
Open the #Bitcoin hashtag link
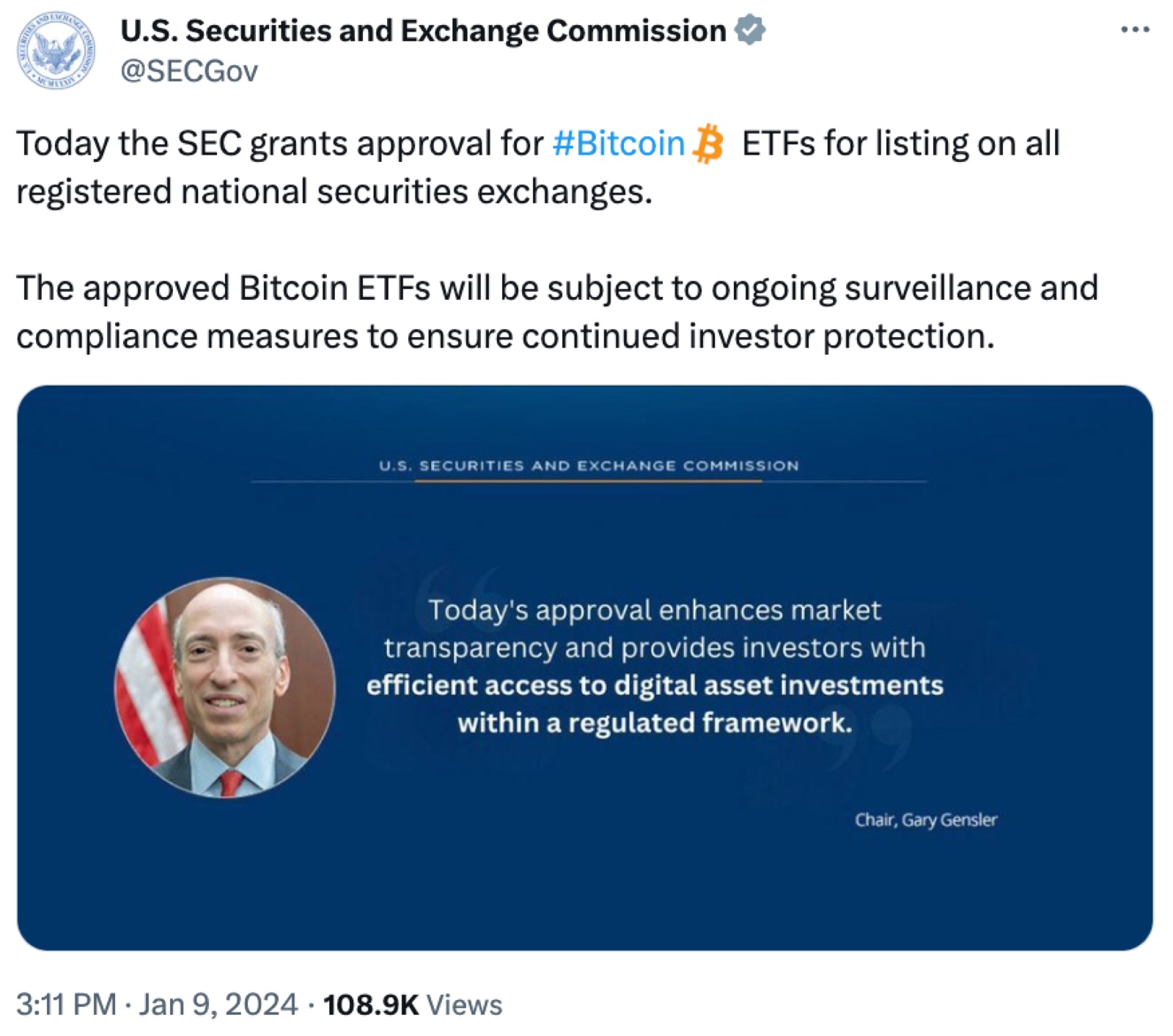(x=618, y=143)
